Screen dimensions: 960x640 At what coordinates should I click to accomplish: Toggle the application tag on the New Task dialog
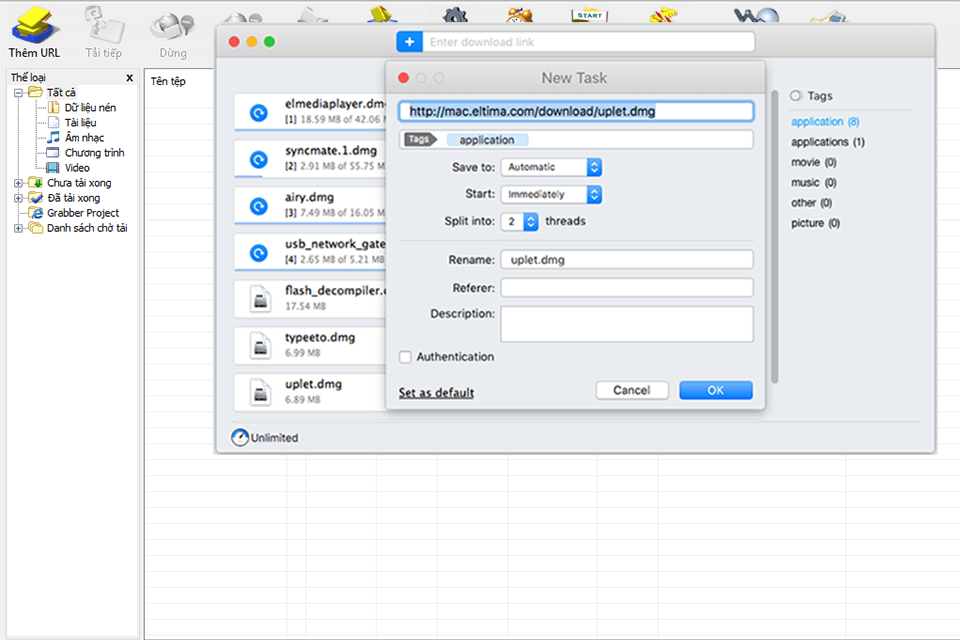pos(487,140)
